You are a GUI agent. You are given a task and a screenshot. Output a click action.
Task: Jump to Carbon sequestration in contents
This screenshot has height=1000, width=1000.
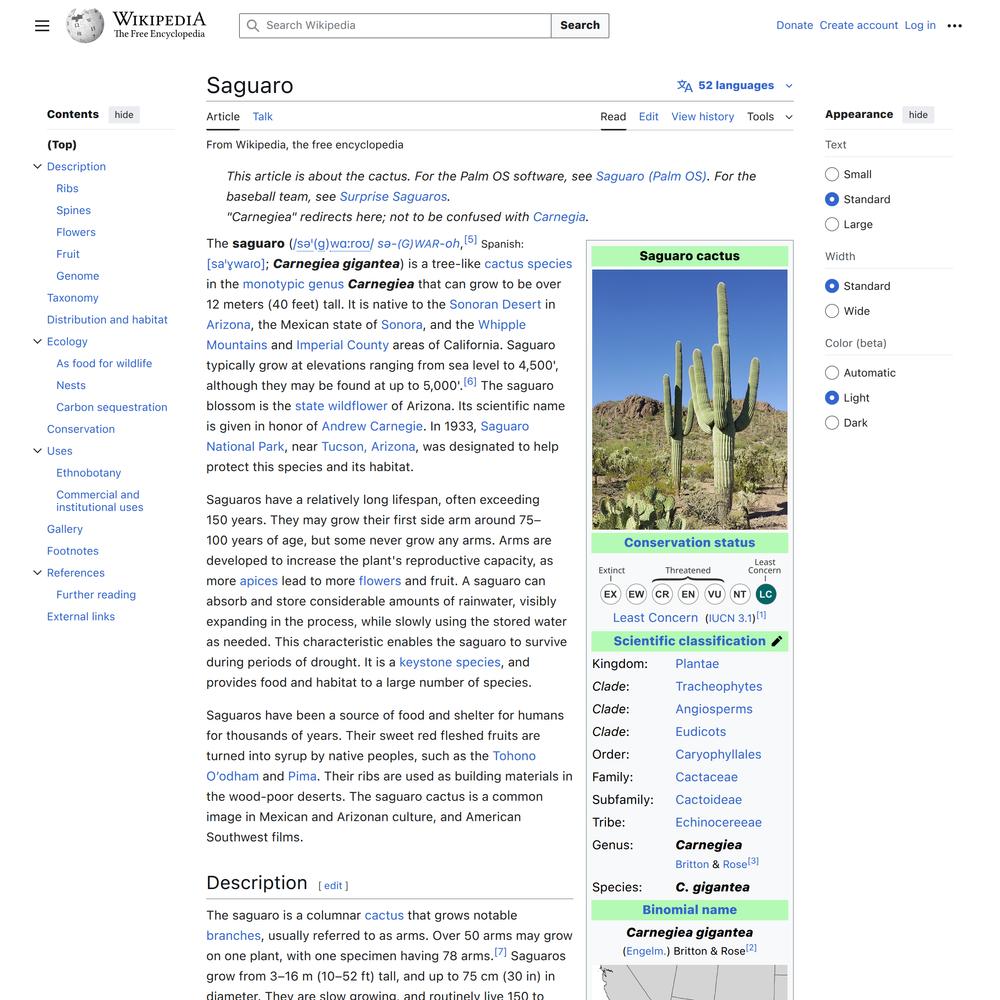pos(112,407)
